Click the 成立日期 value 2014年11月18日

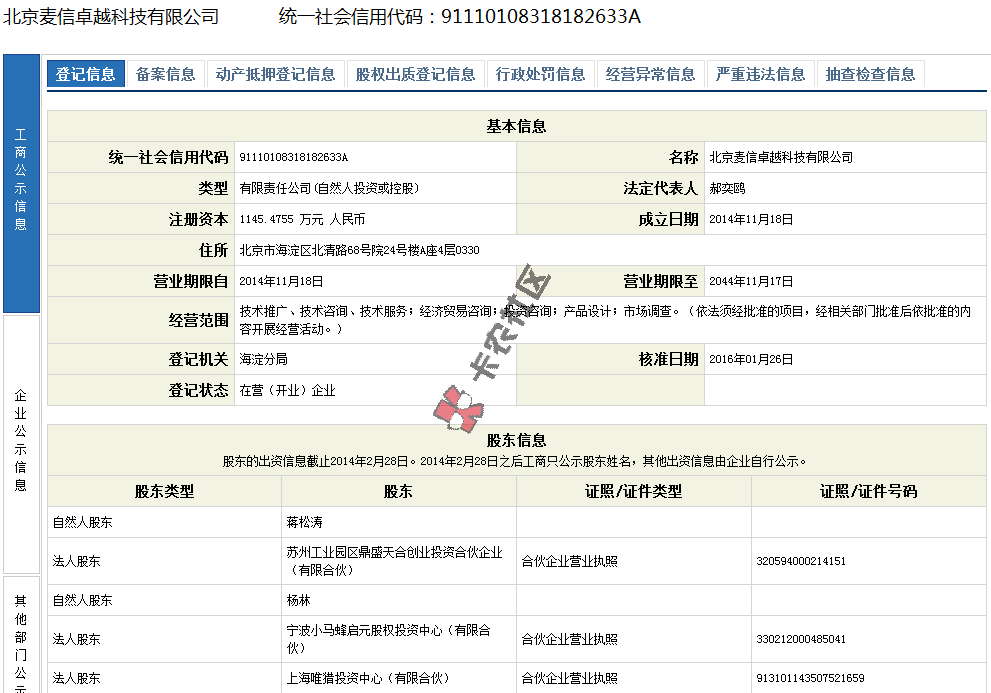click(x=751, y=219)
